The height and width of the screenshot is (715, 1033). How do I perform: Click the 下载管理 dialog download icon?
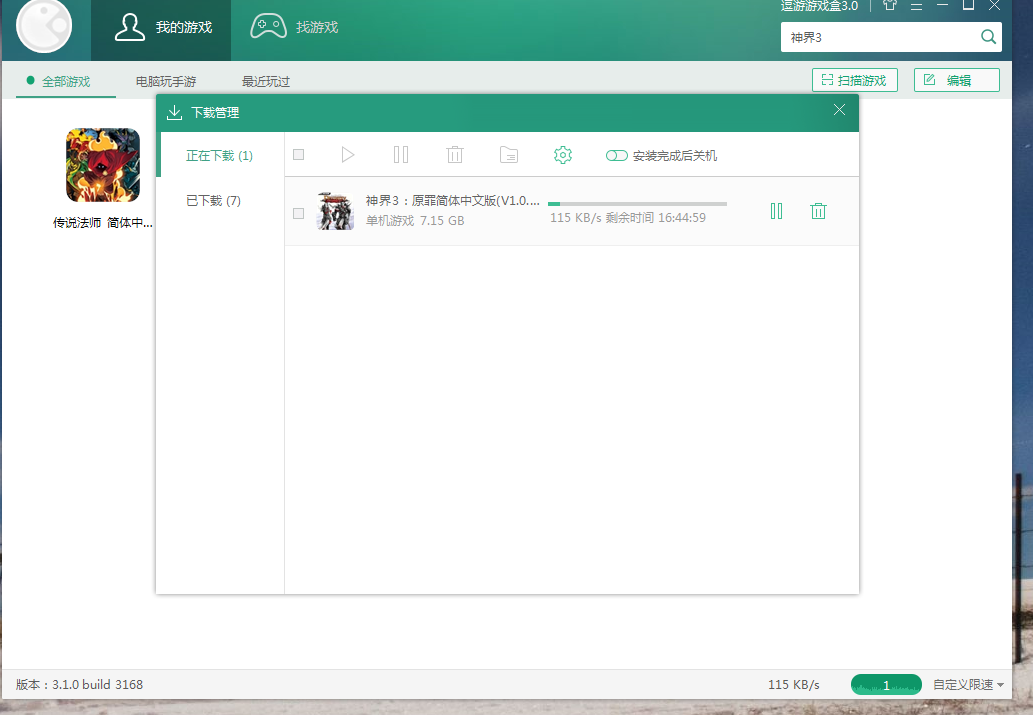(174, 113)
